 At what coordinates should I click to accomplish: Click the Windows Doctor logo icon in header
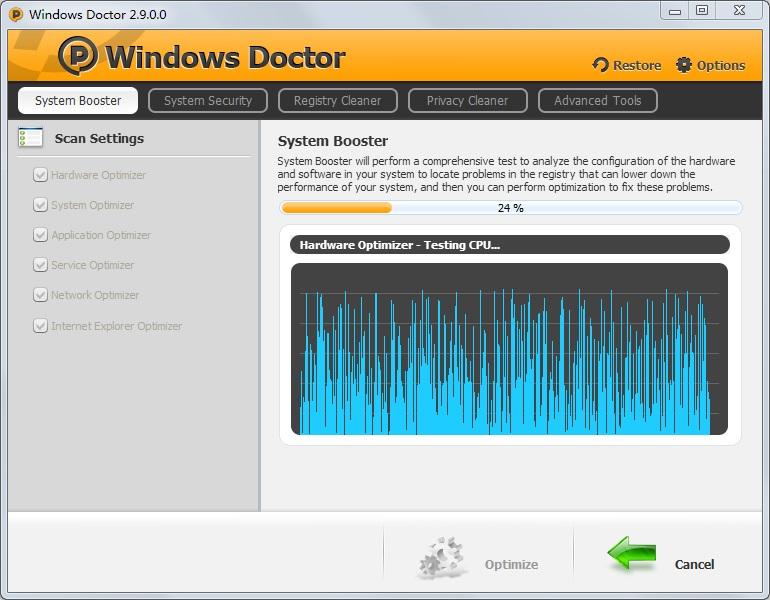[78, 55]
